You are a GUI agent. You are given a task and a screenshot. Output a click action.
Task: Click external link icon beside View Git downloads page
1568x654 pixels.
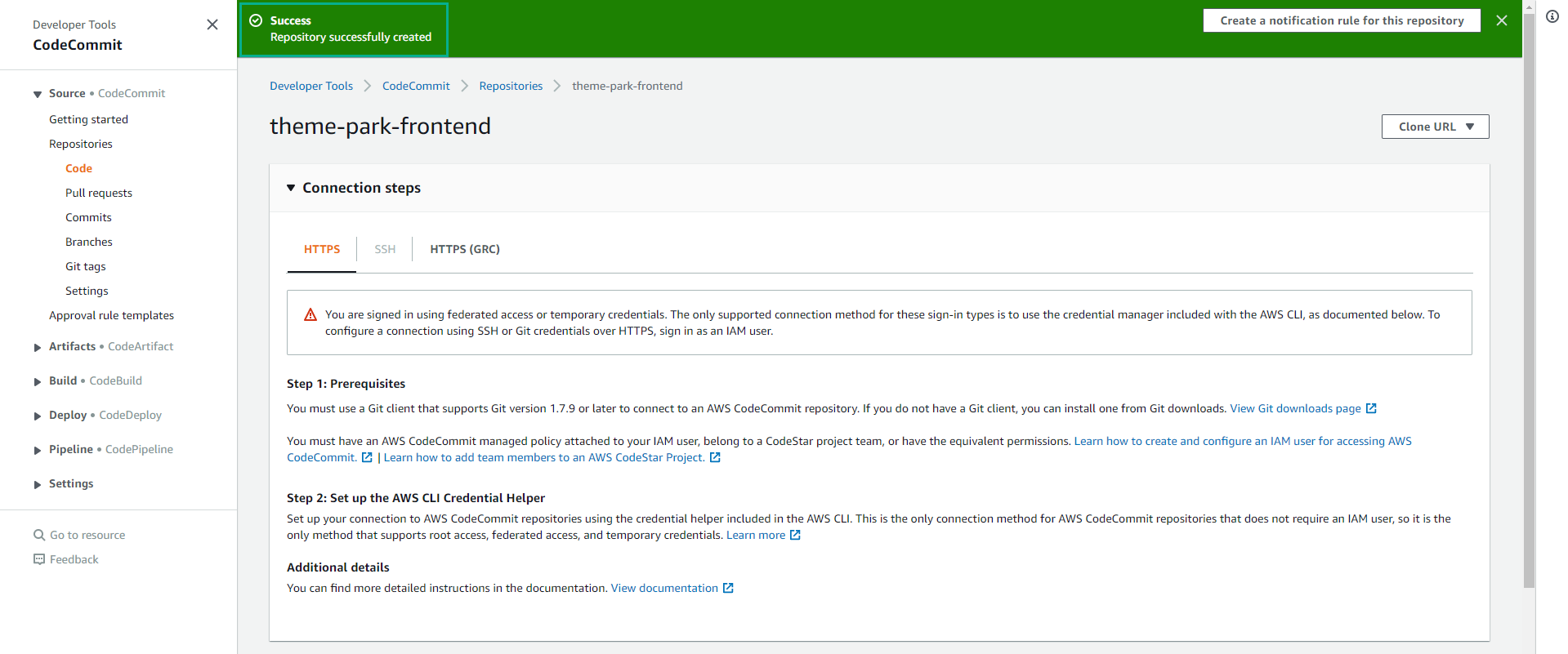1371,408
